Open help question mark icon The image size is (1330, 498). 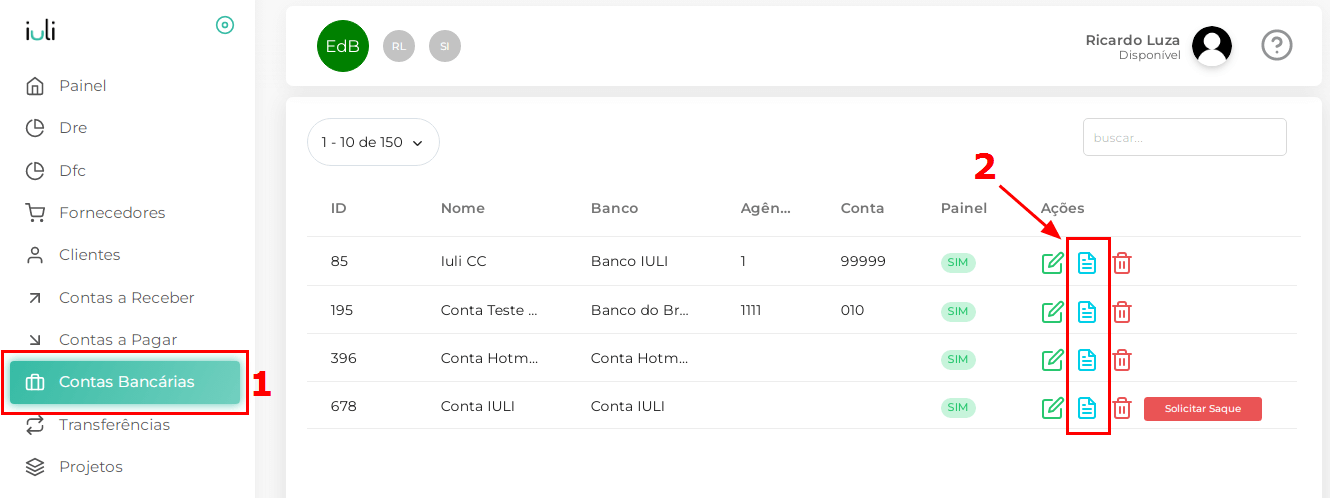tap(1277, 45)
